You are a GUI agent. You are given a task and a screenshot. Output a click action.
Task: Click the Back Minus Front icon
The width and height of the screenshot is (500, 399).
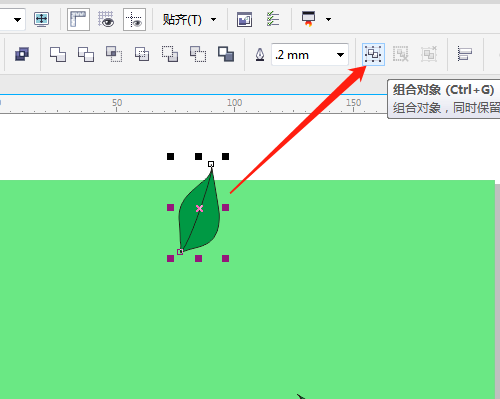click(198, 54)
